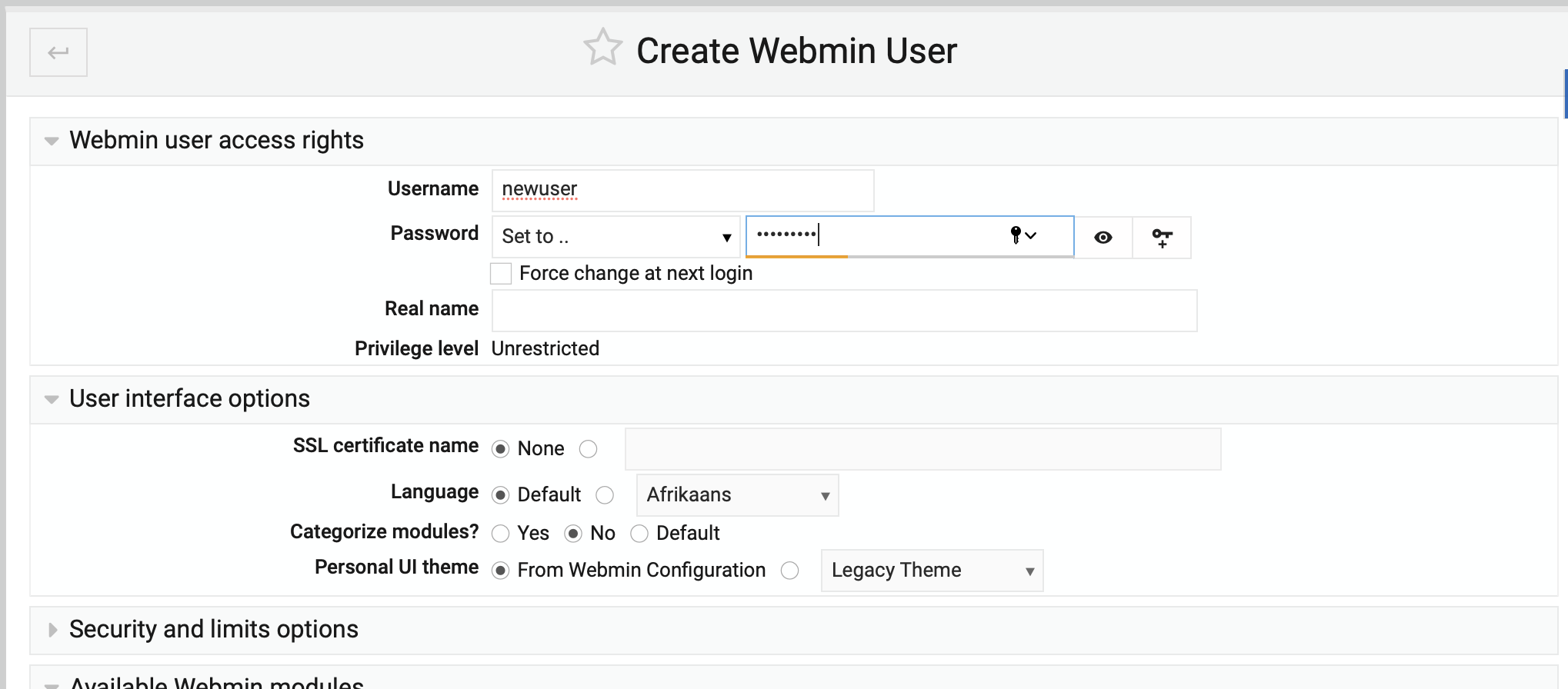Select From Webmin Configuration theme radio

(500, 571)
